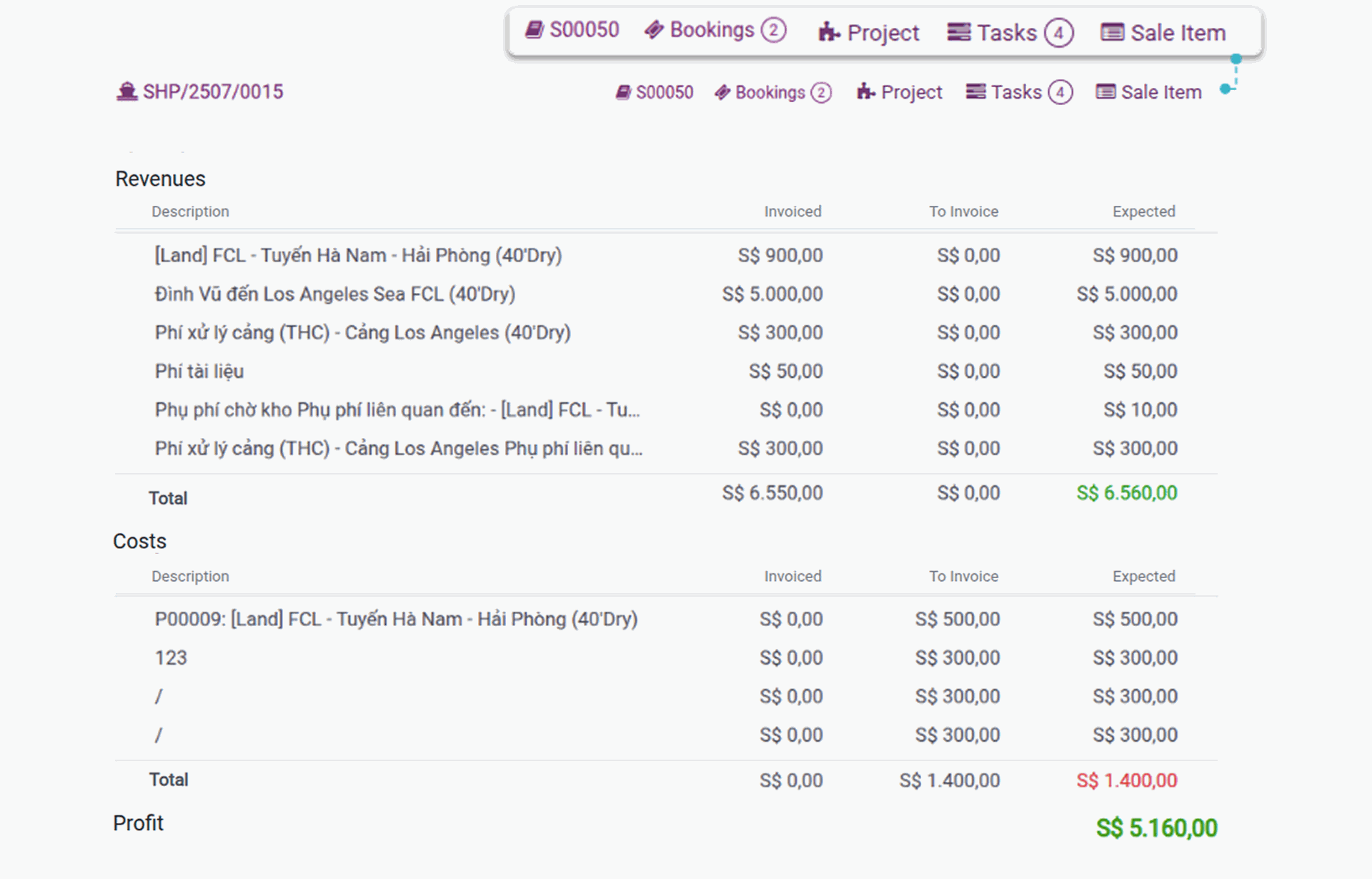
Task: Click the Bookings count badge in the small bar
Action: [x=821, y=93]
